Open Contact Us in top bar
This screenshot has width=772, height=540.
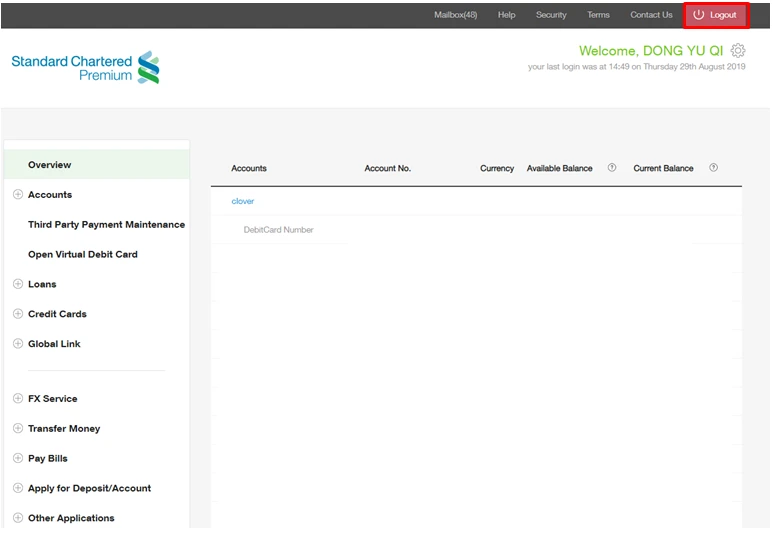click(x=651, y=15)
